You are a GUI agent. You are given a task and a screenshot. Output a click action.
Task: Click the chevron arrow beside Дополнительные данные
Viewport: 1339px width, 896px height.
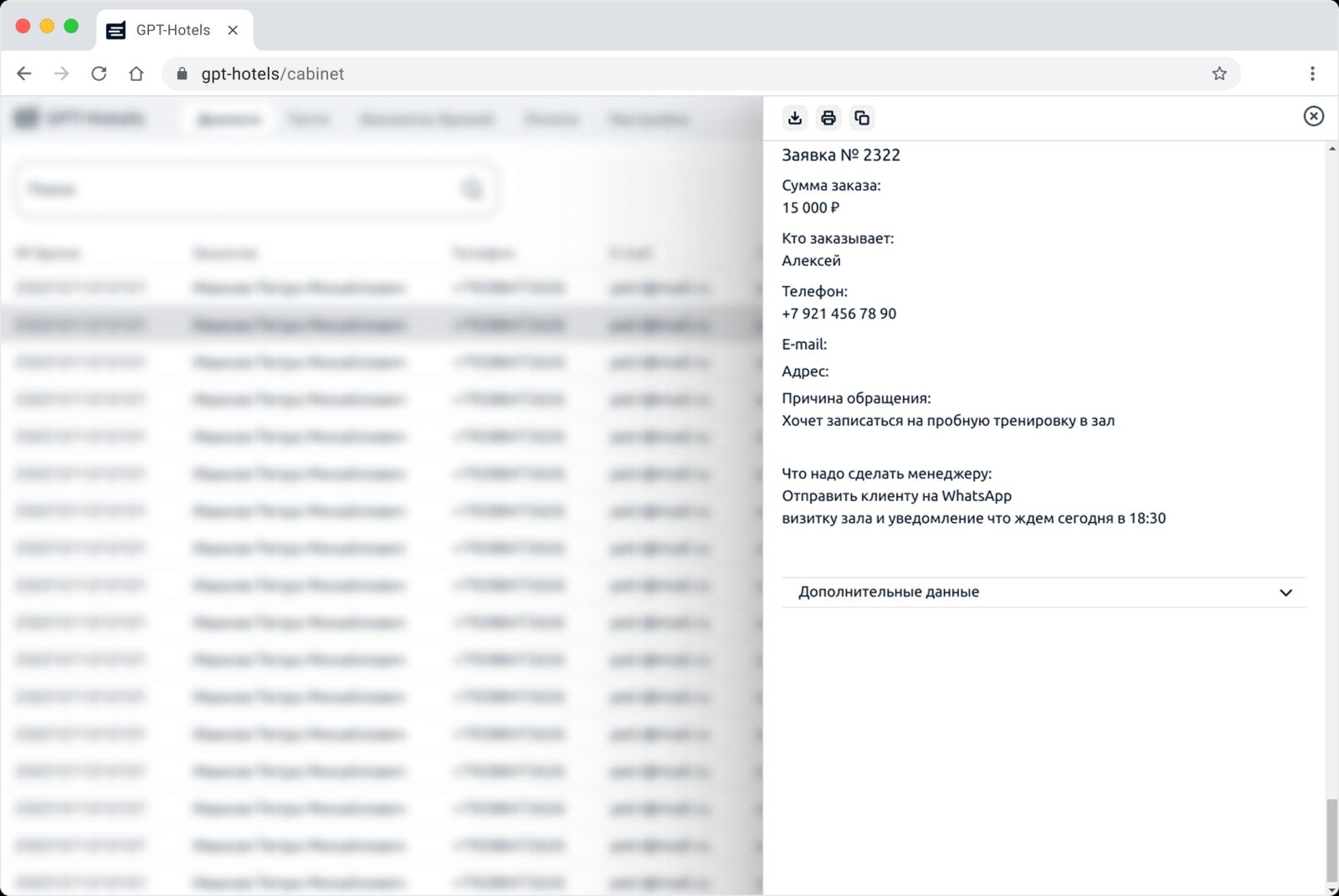coord(1285,593)
